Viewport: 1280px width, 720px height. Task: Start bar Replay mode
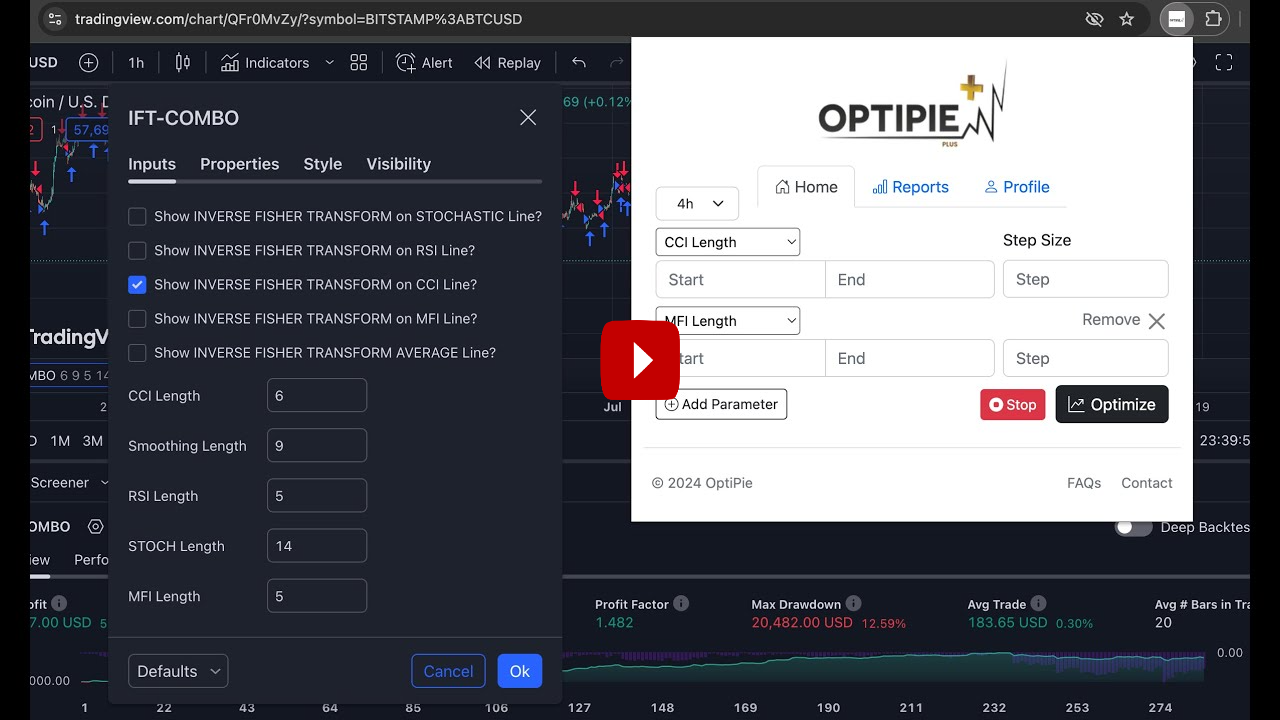pyautogui.click(x=508, y=62)
